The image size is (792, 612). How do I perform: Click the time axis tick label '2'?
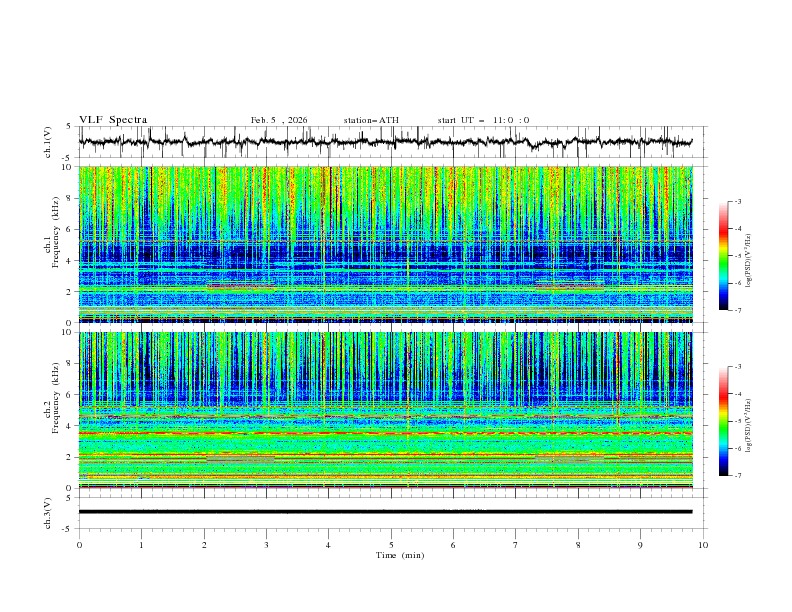pyautogui.click(x=204, y=545)
